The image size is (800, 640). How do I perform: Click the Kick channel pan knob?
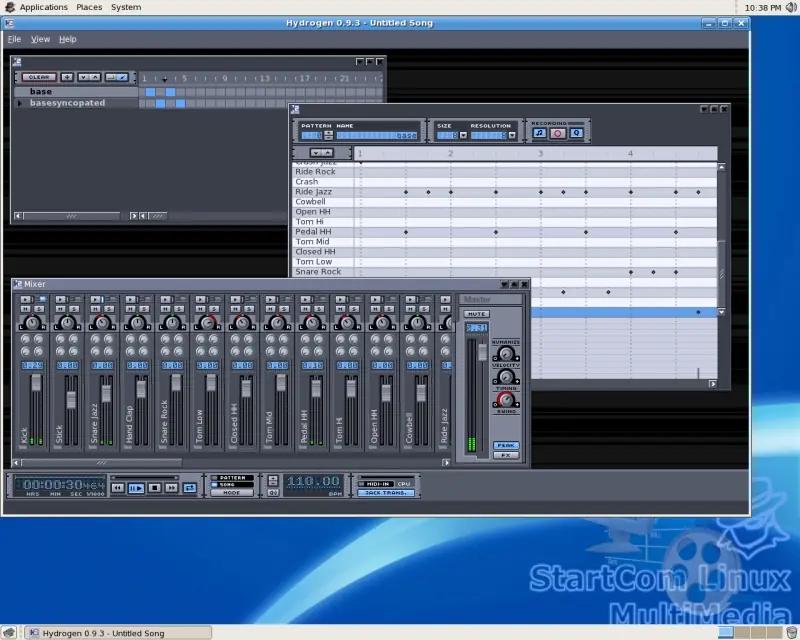(x=32, y=323)
